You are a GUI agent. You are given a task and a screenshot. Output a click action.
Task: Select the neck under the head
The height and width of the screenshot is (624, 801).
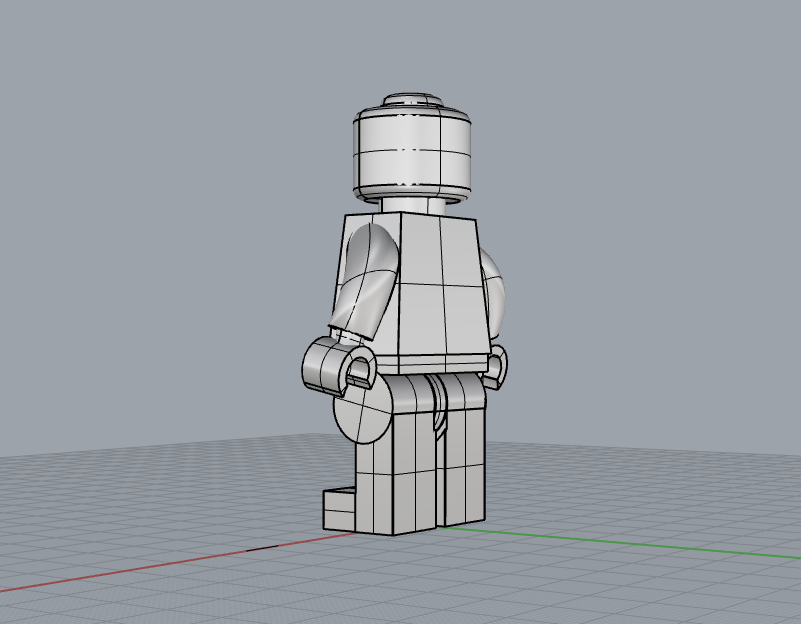413,206
